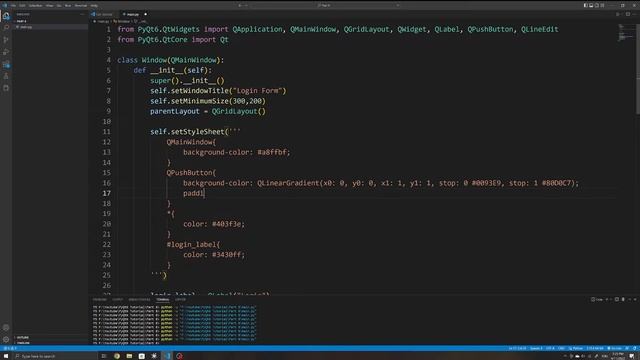Open Explorer panel more actions ellipsis
Viewport: 640px width, 360px height.
82,14
